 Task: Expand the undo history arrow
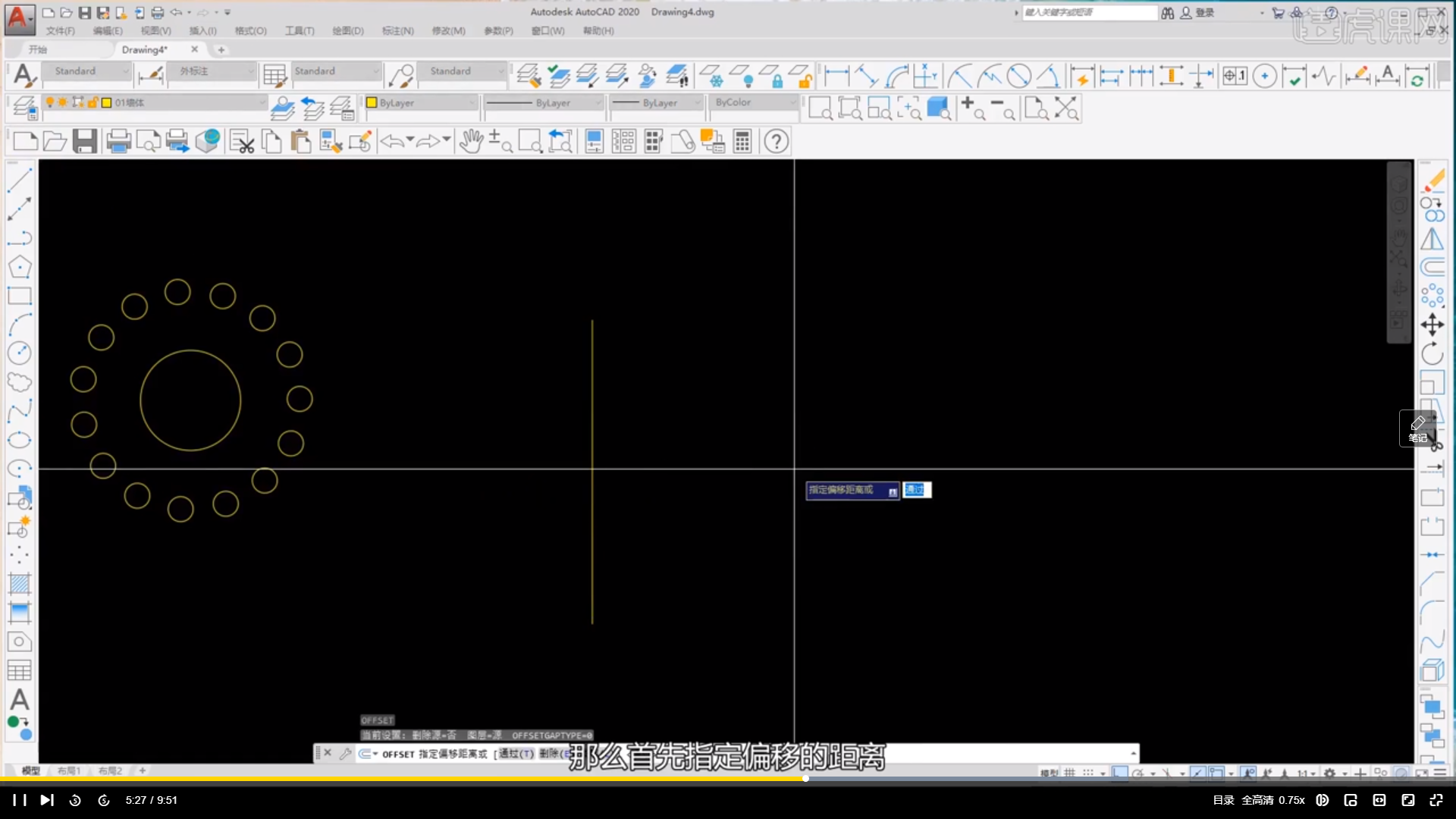coord(410,140)
